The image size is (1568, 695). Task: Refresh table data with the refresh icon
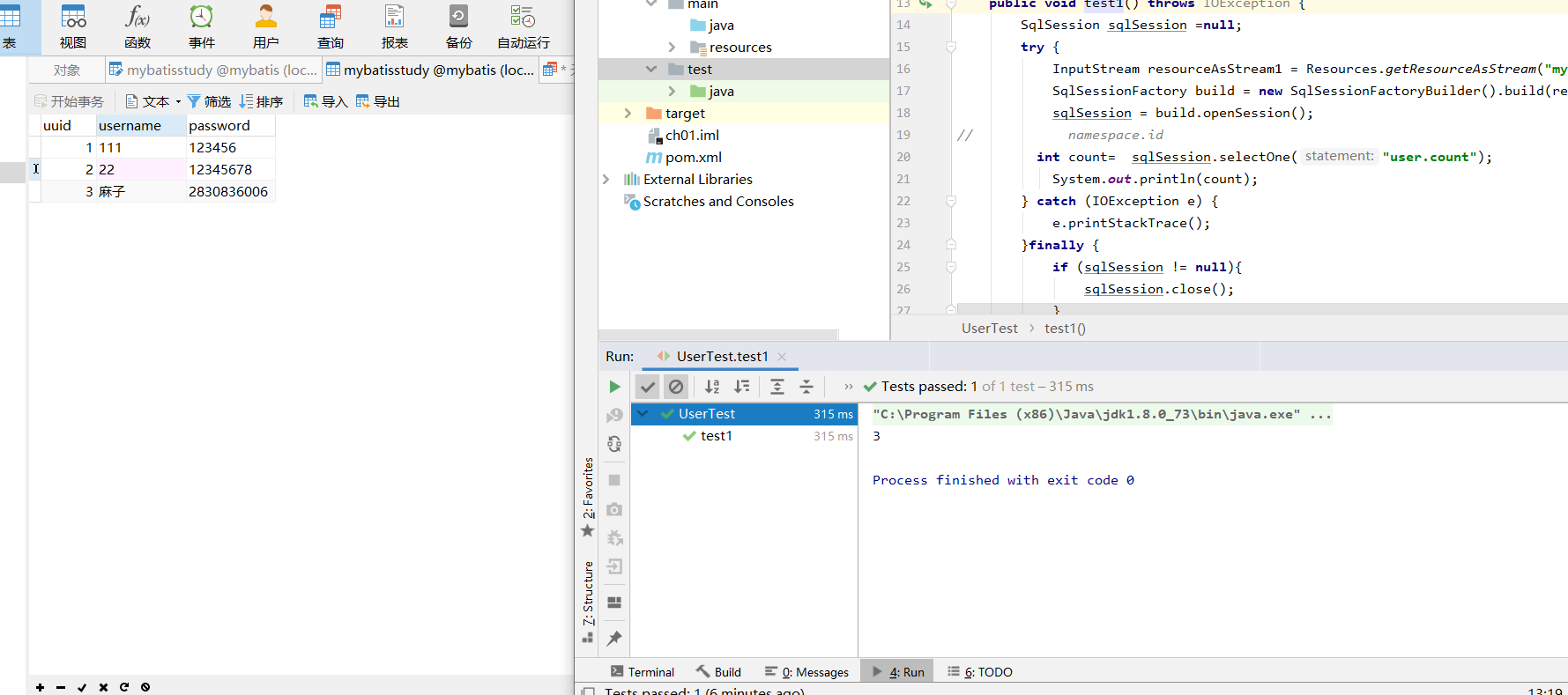point(124,687)
